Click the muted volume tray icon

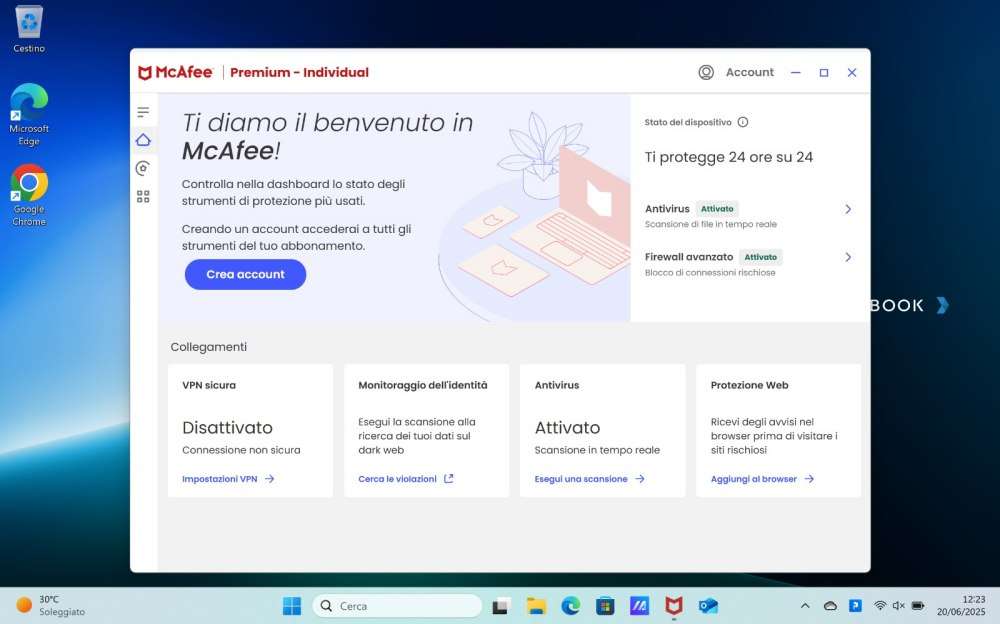pyautogui.click(x=899, y=605)
